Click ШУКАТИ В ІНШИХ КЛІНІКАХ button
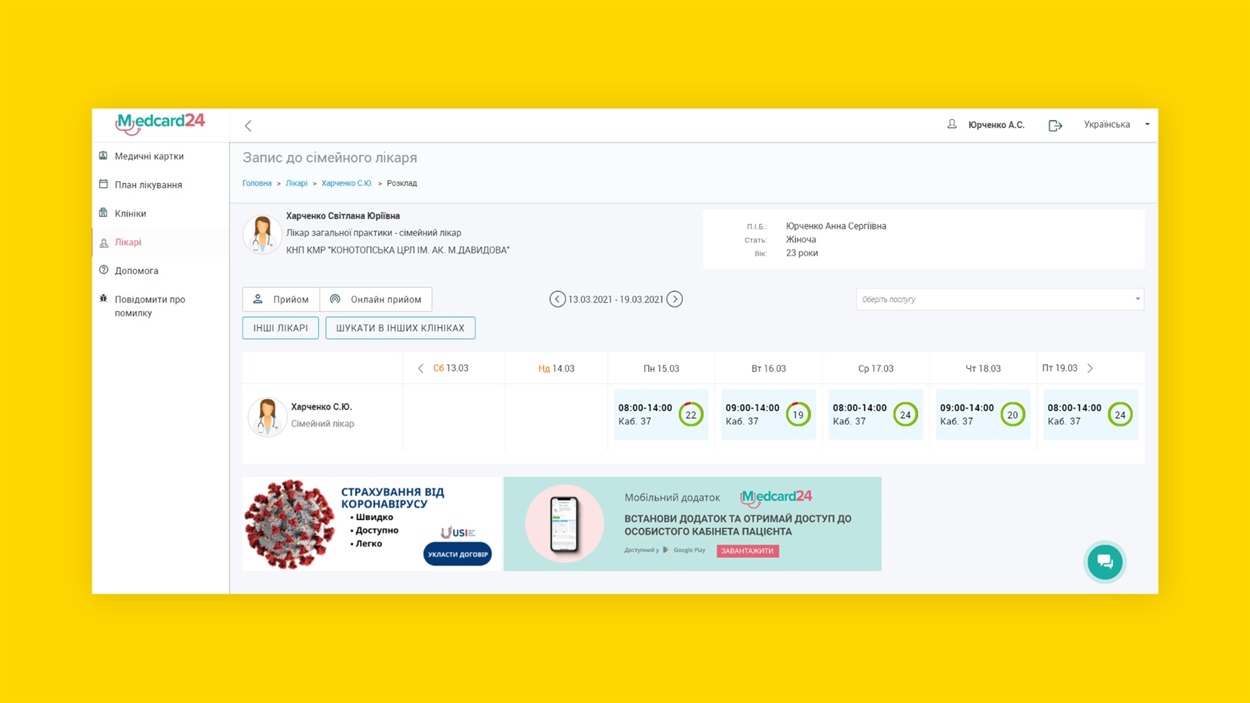Image resolution: width=1250 pixels, height=703 pixels. click(x=400, y=328)
